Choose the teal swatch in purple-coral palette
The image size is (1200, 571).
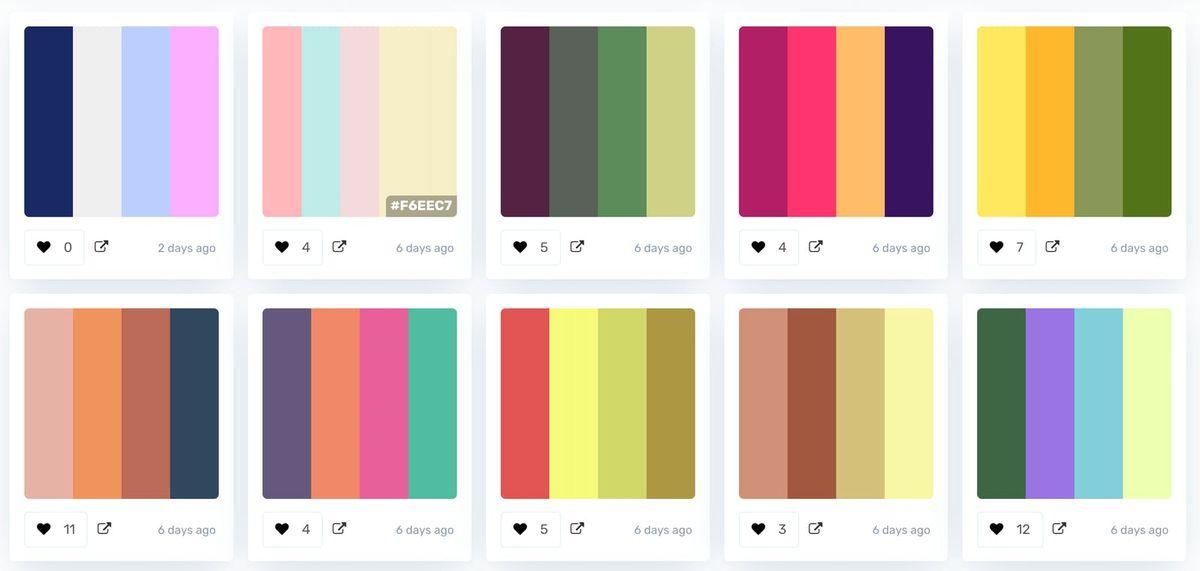(433, 404)
